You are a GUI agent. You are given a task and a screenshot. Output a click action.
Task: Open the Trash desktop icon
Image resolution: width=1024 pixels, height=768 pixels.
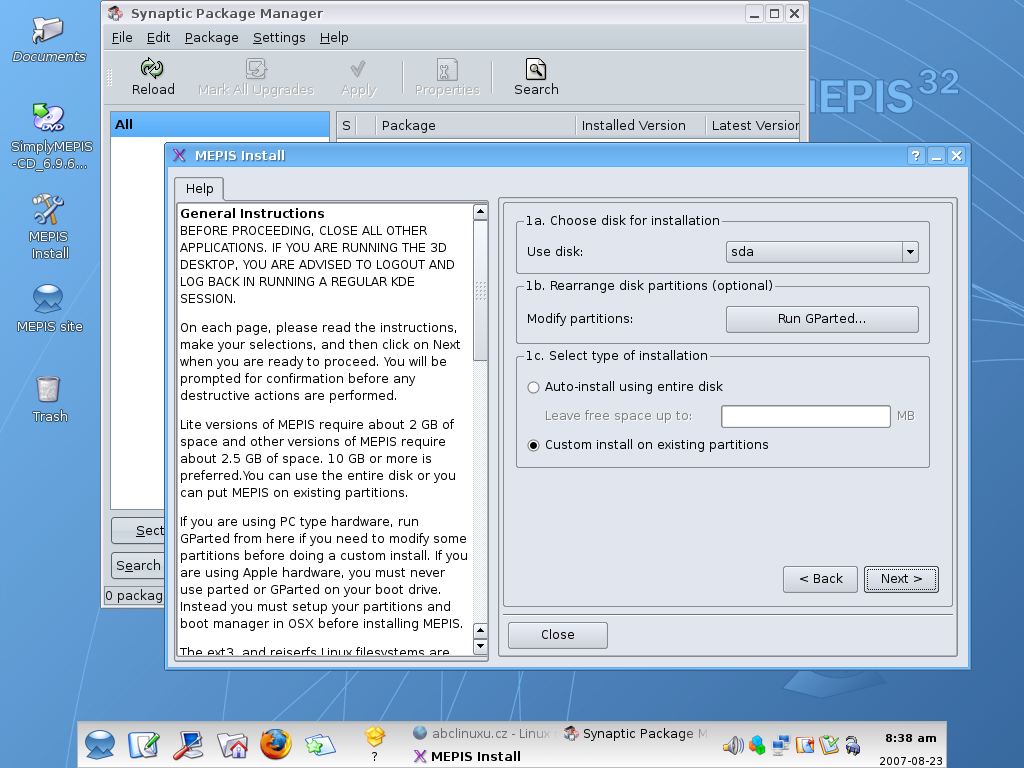click(x=48, y=388)
